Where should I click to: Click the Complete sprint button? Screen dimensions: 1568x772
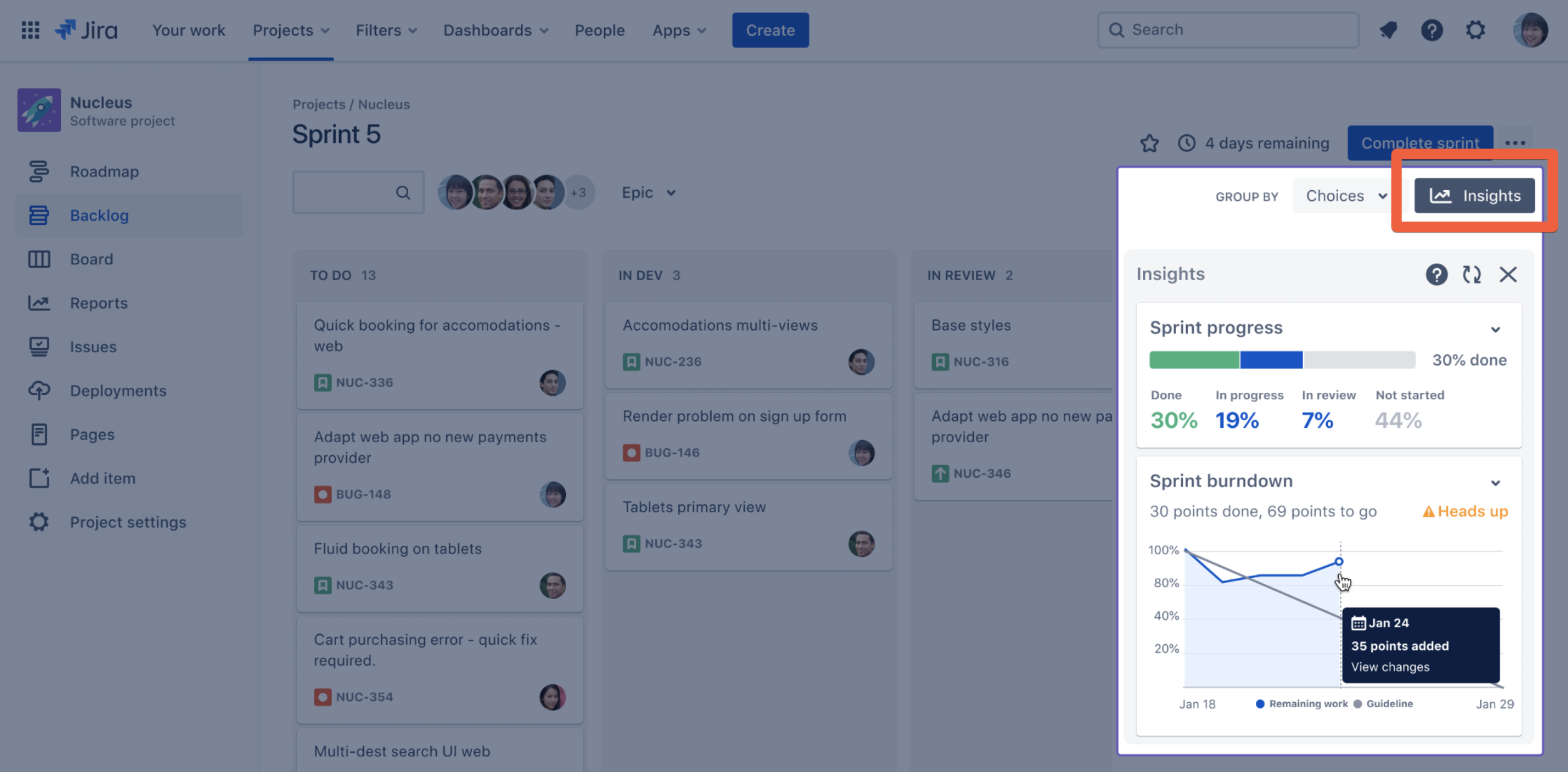[x=1420, y=143]
